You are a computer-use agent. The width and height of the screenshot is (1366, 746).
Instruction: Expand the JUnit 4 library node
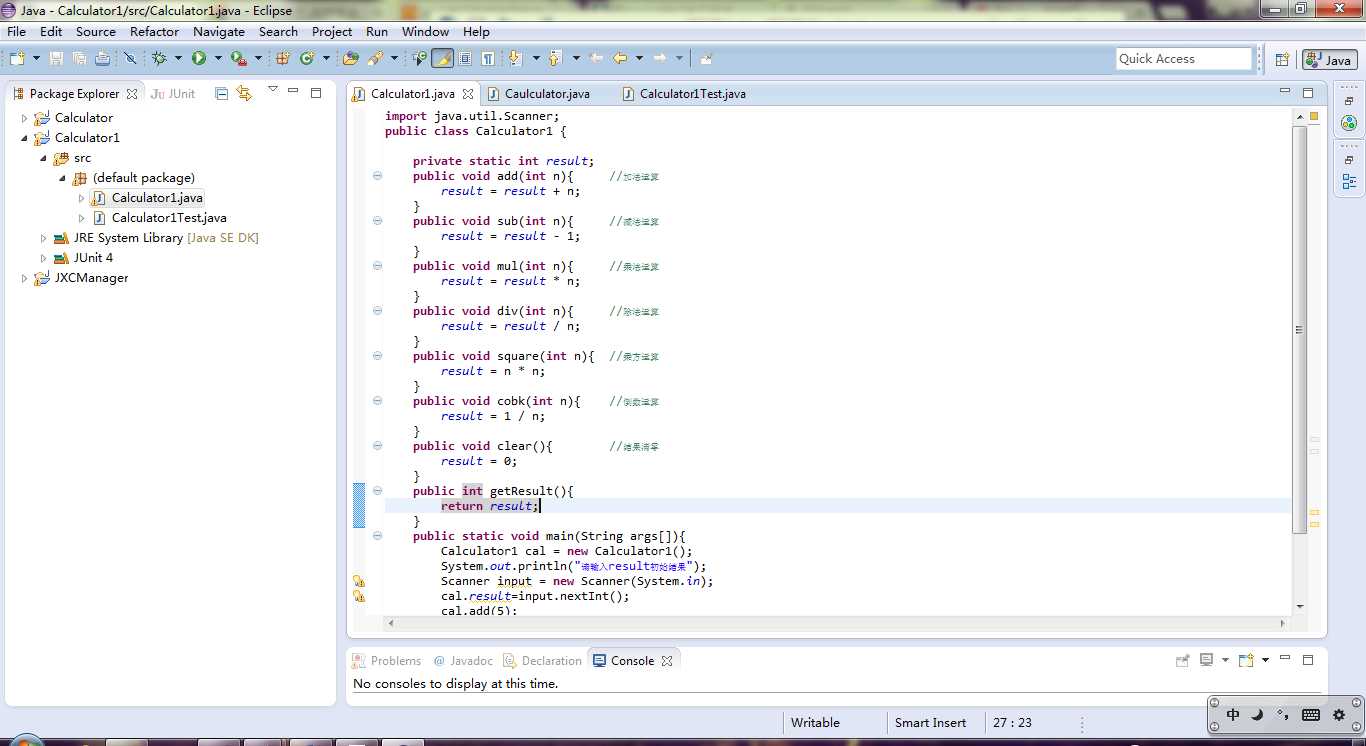click(x=44, y=258)
